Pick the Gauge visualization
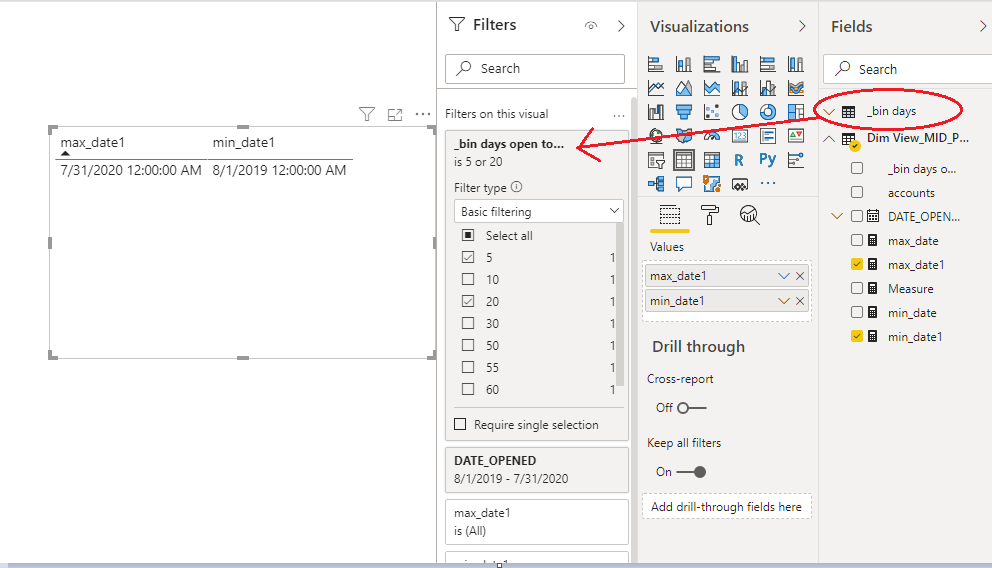992x568 pixels. (712, 135)
